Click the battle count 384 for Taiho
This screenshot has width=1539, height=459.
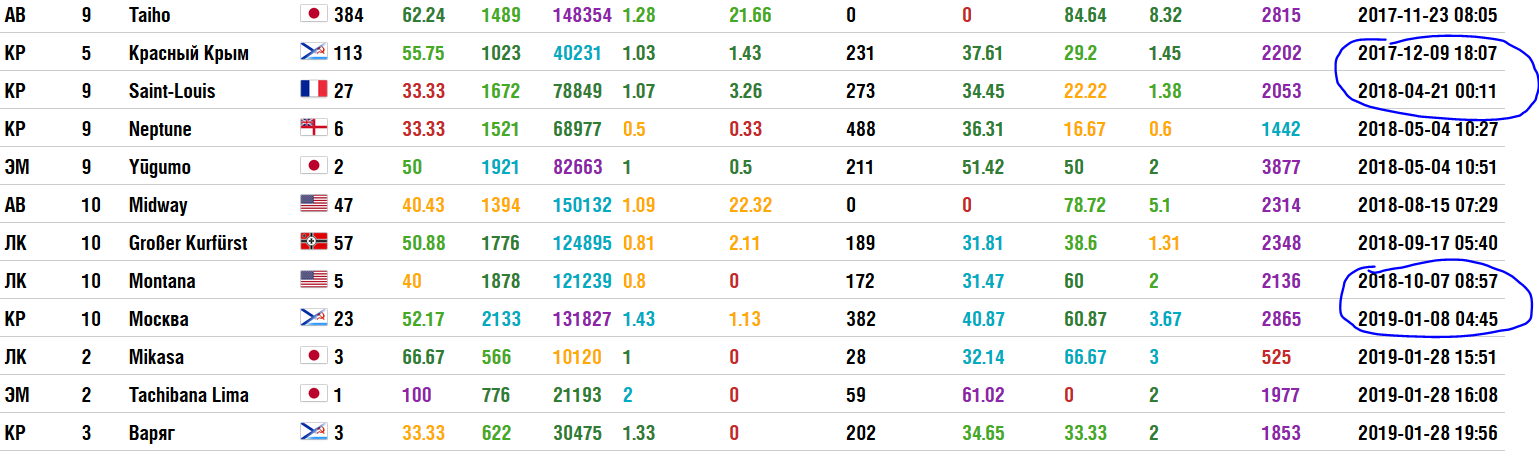pos(349,15)
